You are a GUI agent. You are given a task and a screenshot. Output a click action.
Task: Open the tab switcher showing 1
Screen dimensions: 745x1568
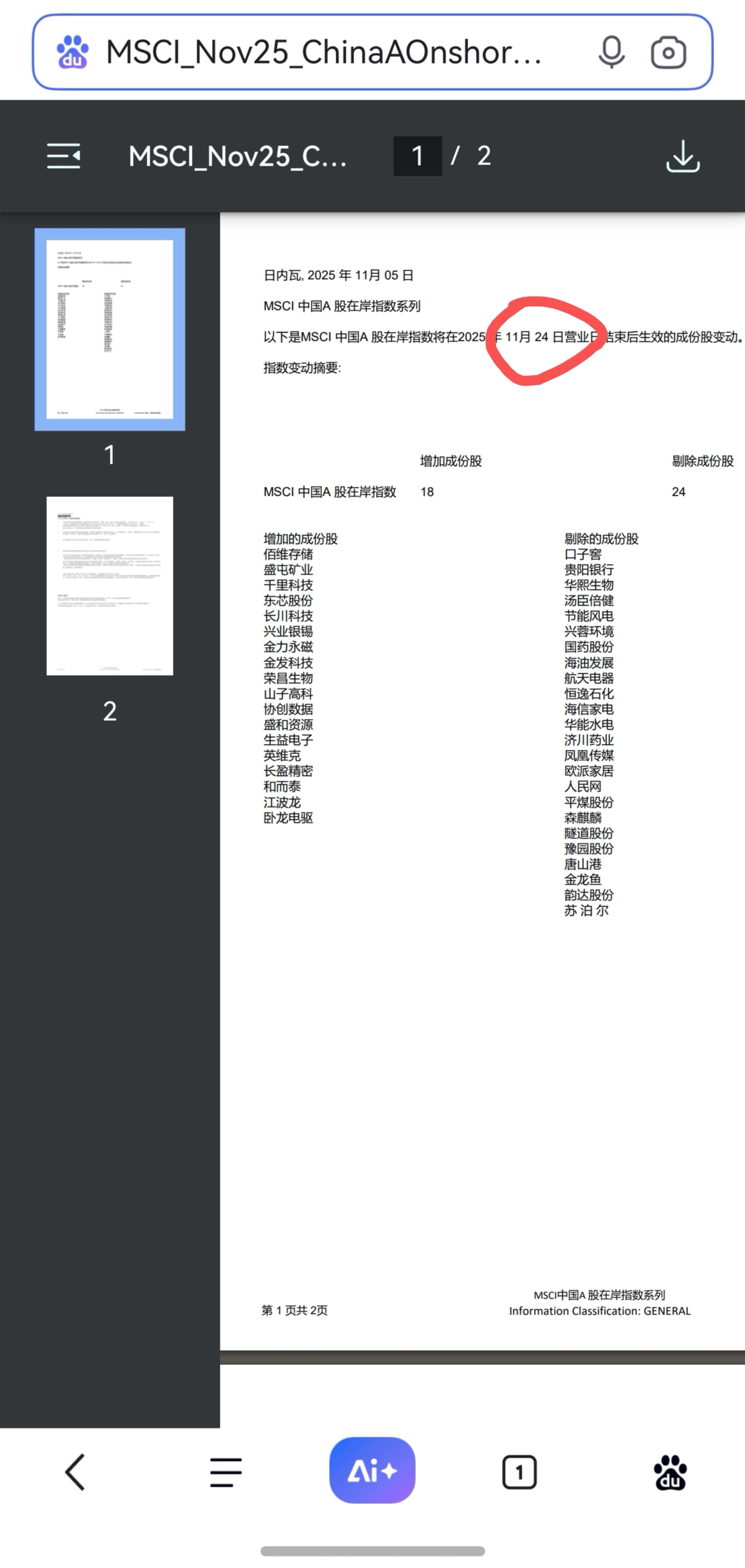[x=519, y=1472]
